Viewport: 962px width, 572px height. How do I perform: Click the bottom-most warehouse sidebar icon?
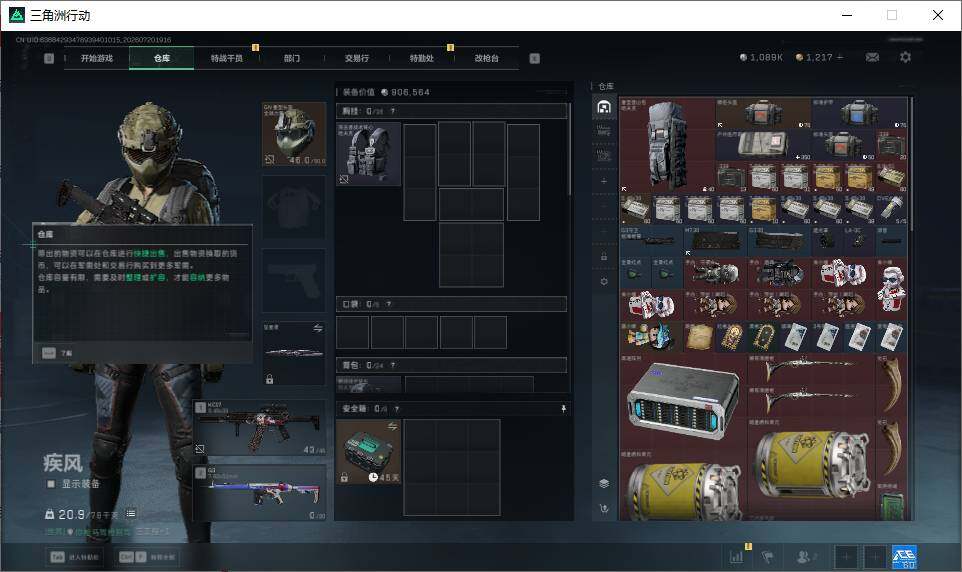click(604, 509)
